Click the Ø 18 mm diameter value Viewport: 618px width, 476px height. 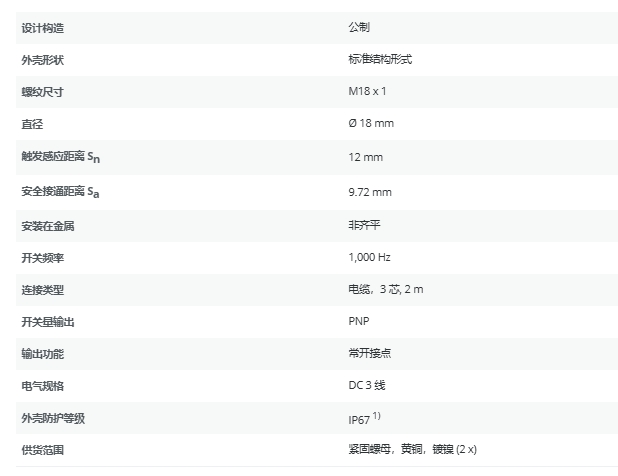point(370,124)
